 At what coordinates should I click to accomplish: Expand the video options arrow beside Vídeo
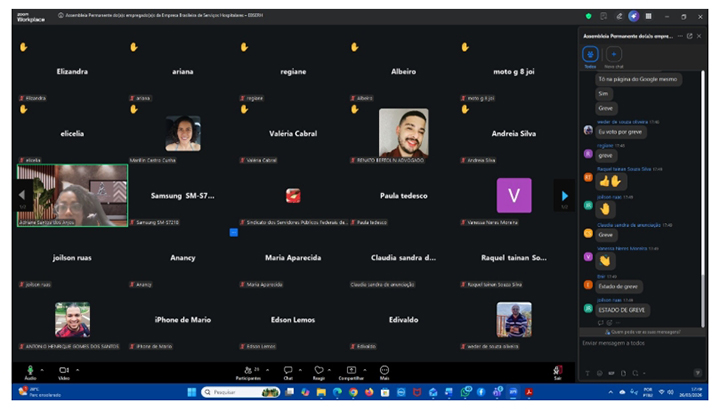tap(77, 369)
